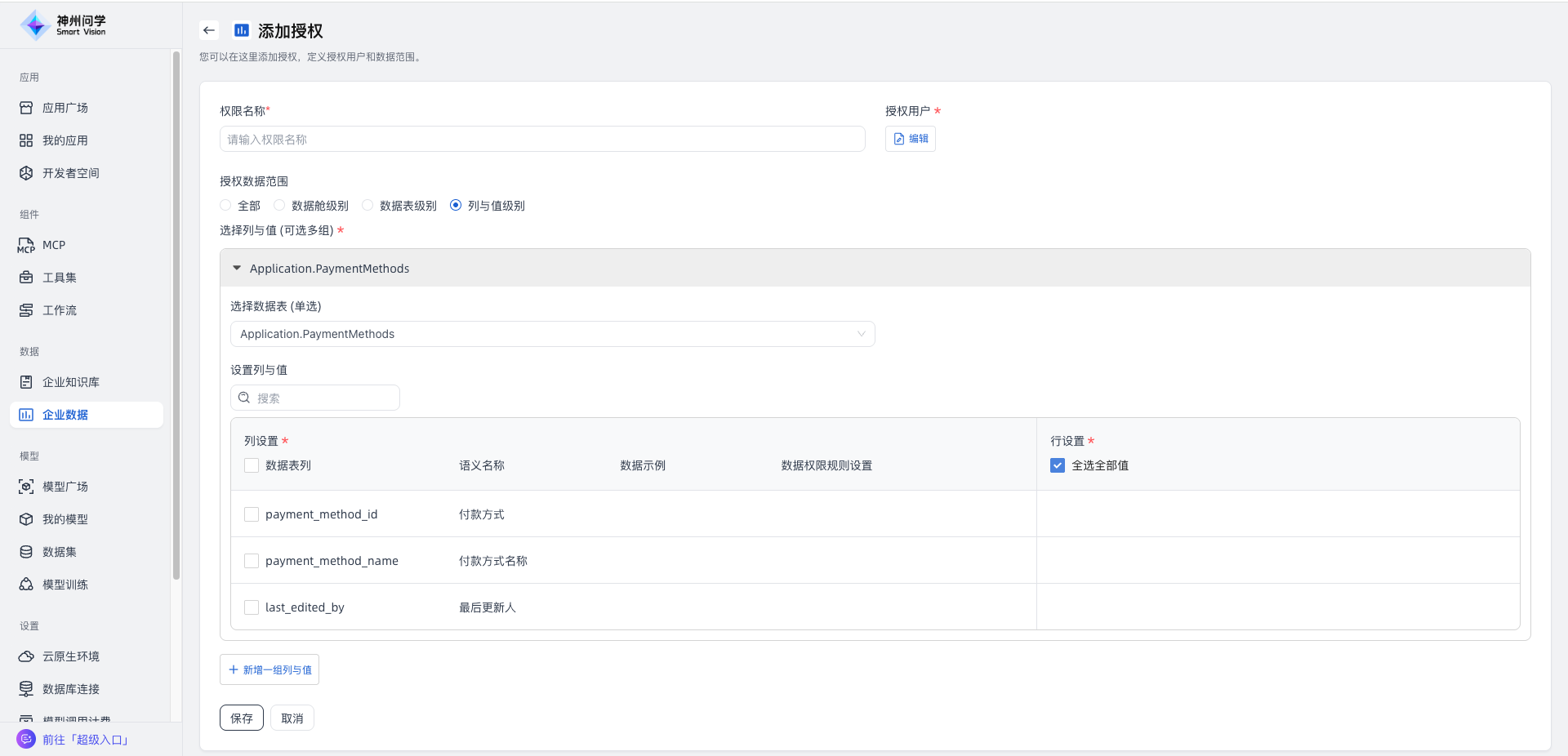Click the 权限名称 input field

pos(542,140)
